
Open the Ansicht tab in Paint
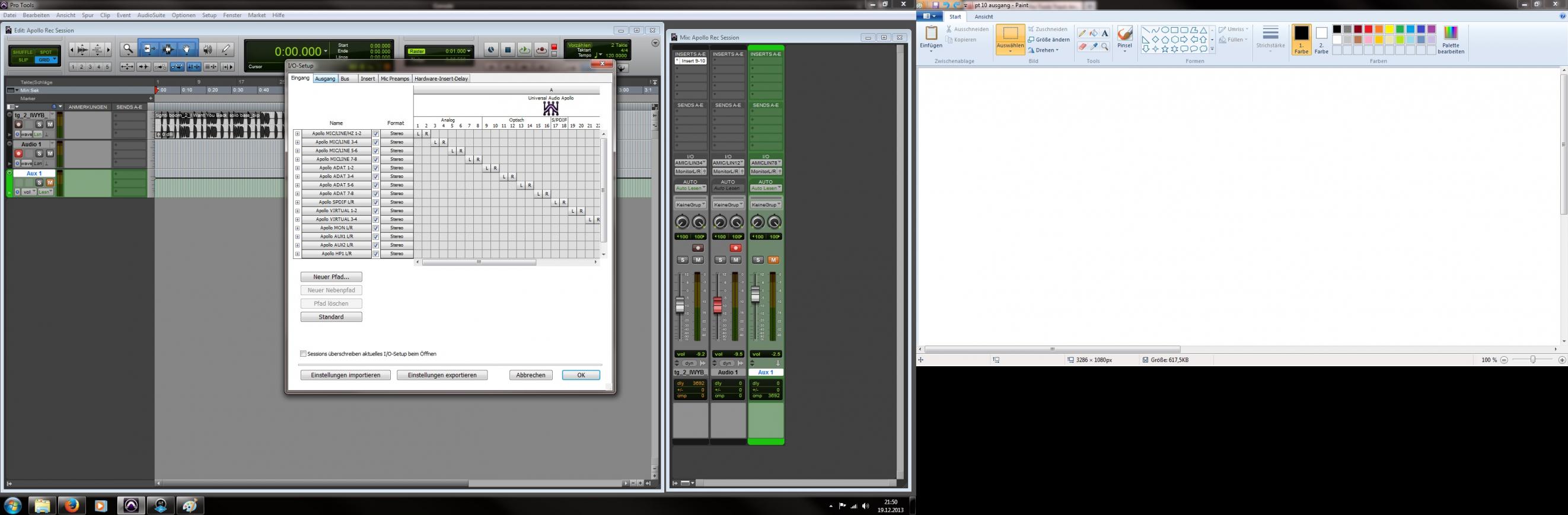[x=984, y=17]
